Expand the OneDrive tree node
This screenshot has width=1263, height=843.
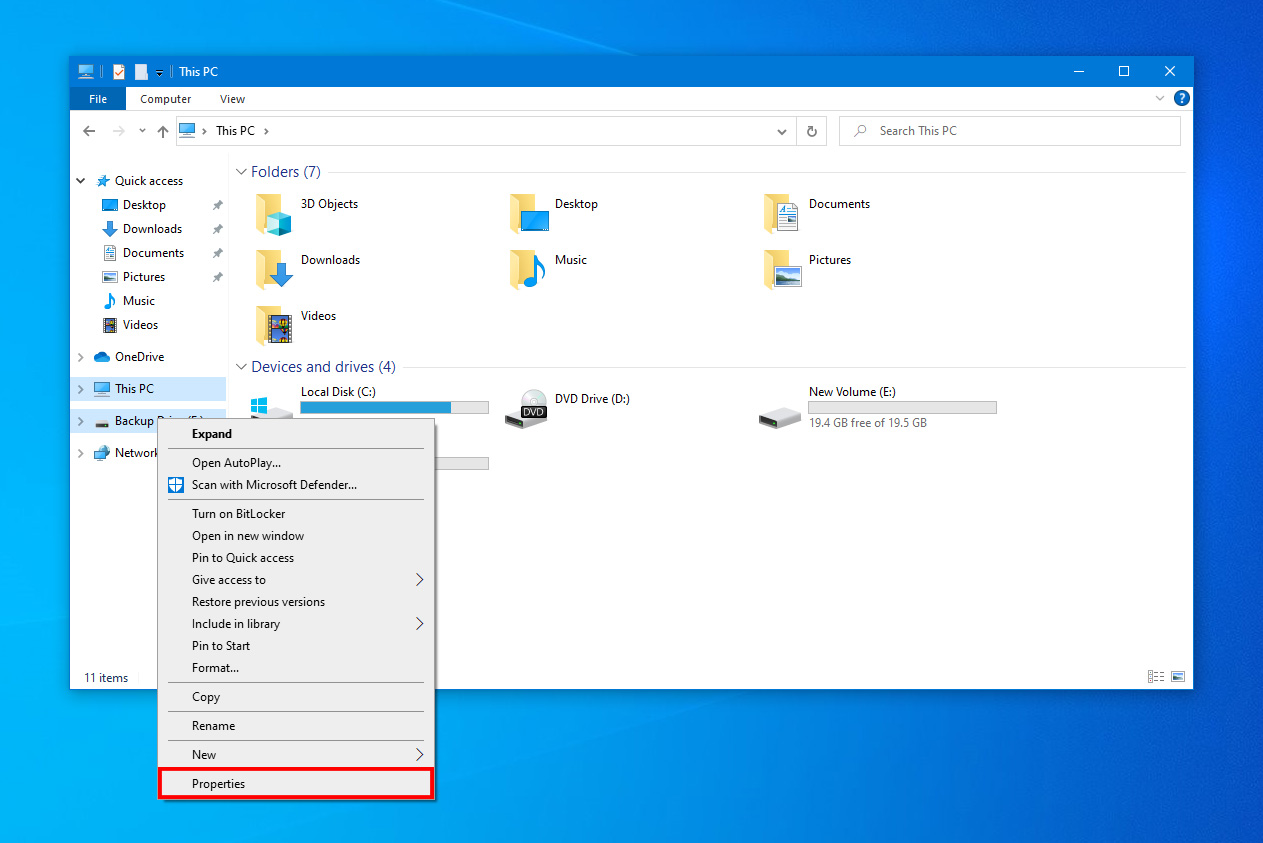point(81,357)
